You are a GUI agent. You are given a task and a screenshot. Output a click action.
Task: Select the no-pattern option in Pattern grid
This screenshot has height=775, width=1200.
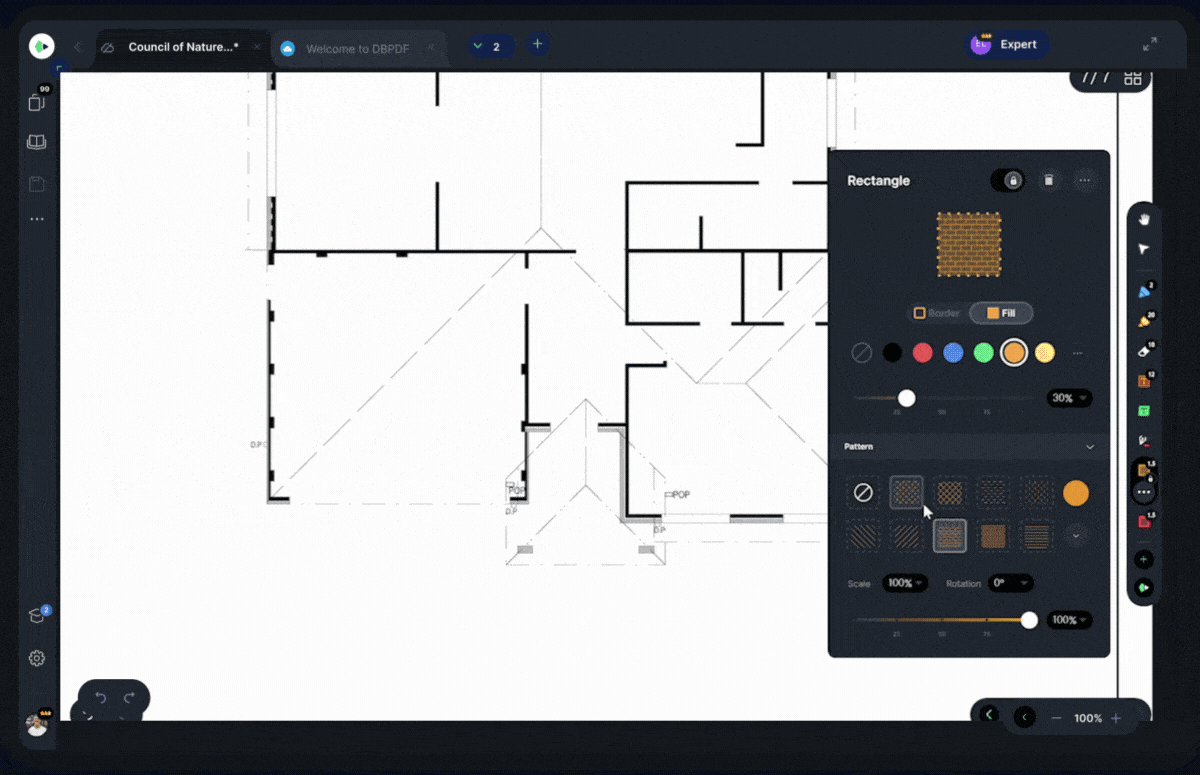tap(863, 493)
